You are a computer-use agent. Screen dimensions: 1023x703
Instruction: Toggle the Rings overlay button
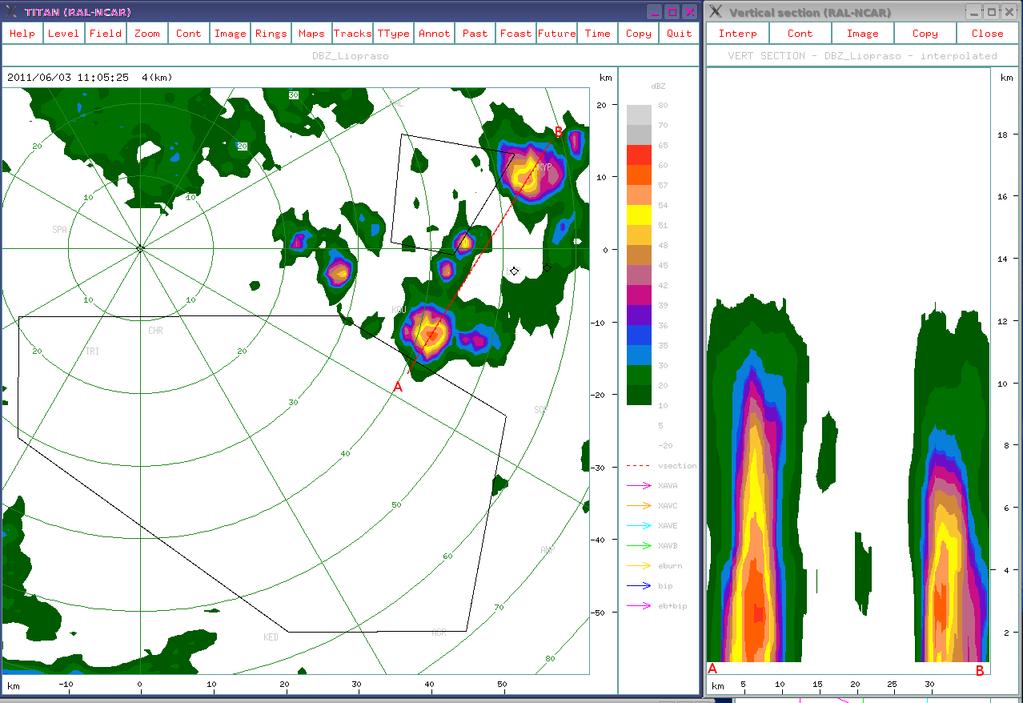(x=271, y=33)
